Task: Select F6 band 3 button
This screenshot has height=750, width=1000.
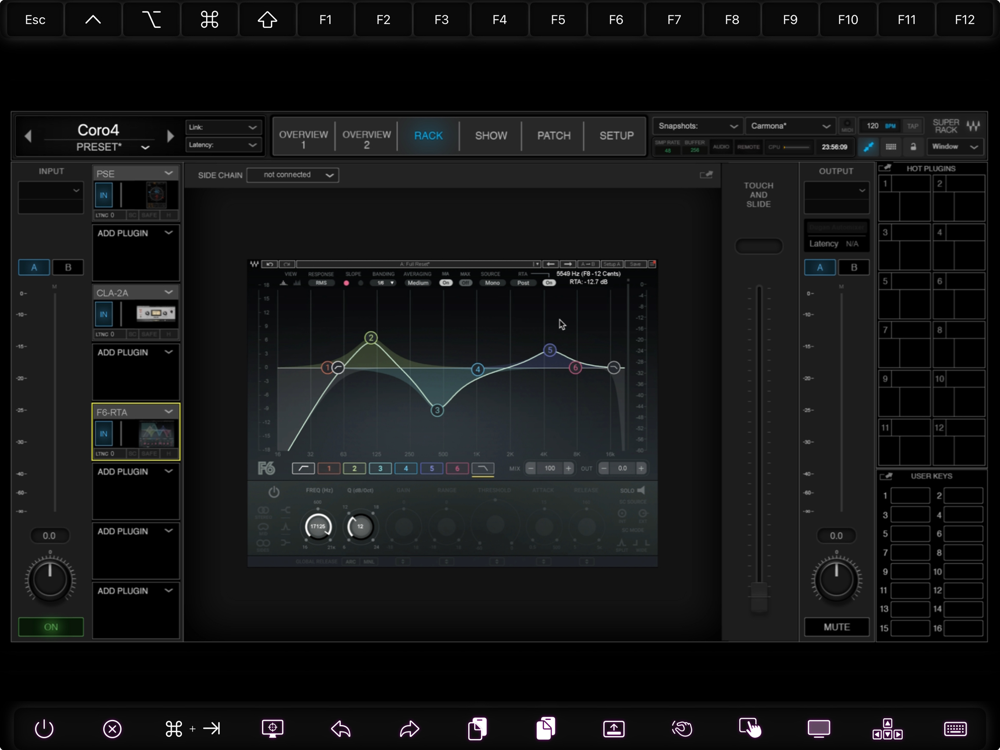Action: (380, 469)
